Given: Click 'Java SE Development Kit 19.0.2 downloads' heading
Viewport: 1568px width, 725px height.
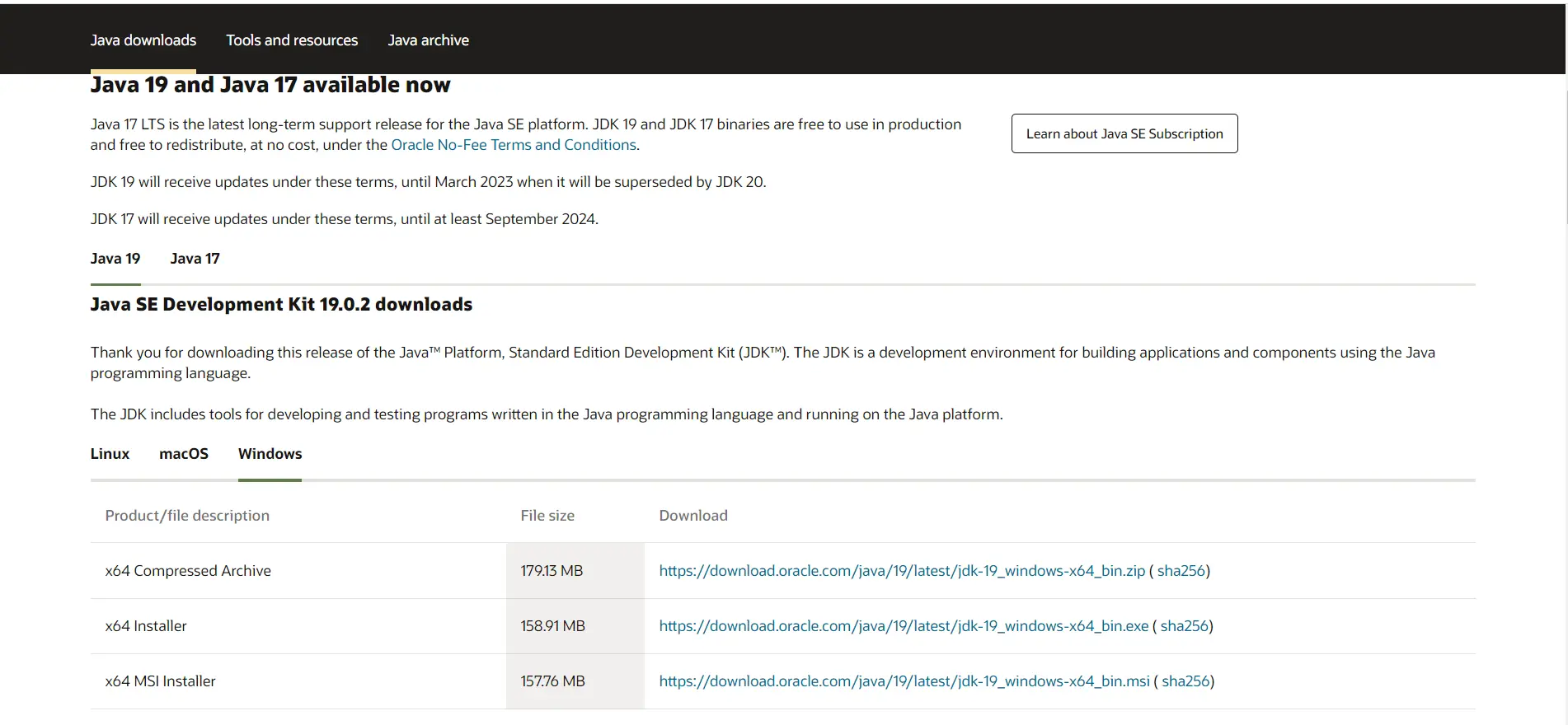Looking at the screenshot, I should click(x=281, y=305).
